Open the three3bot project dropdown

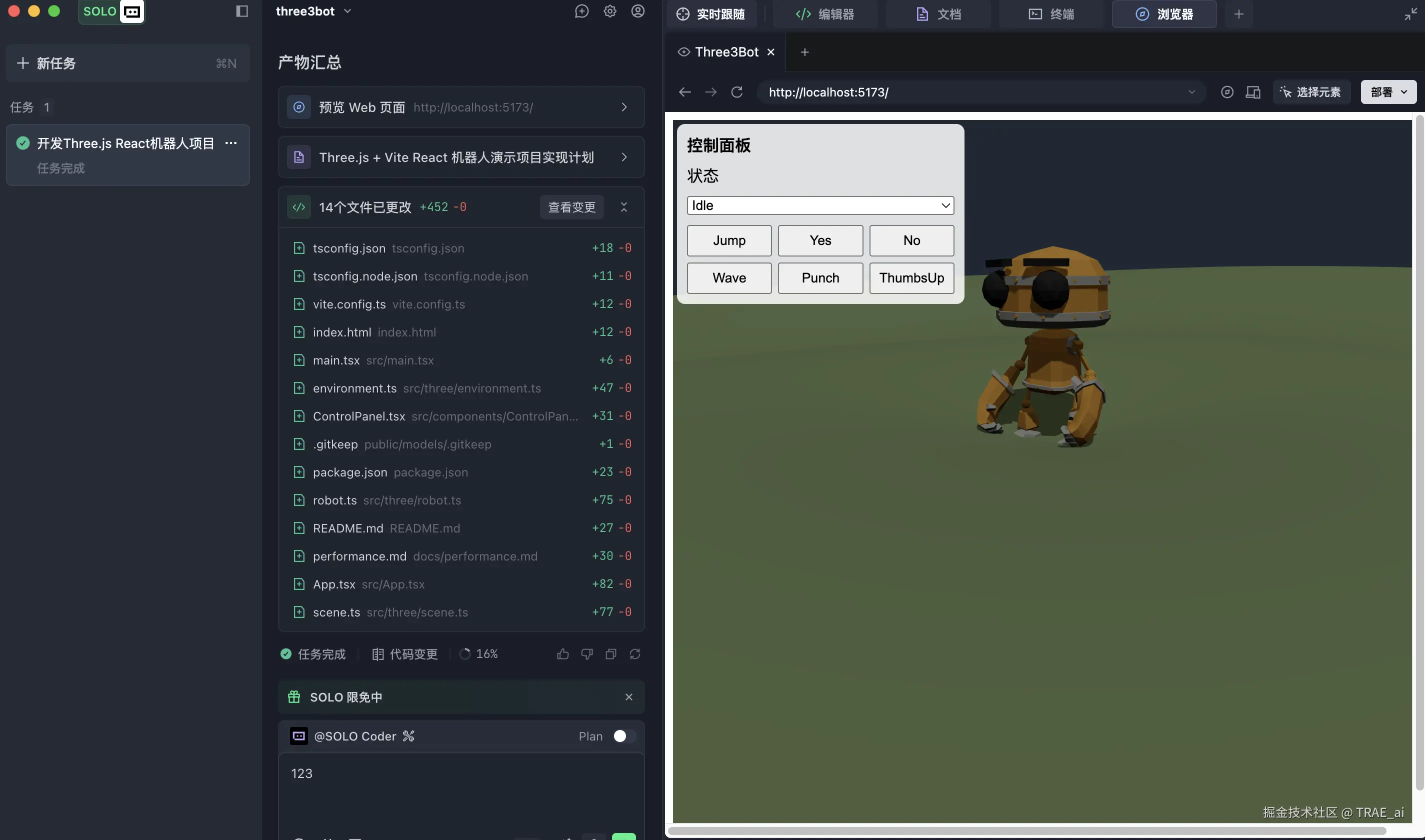click(x=313, y=11)
